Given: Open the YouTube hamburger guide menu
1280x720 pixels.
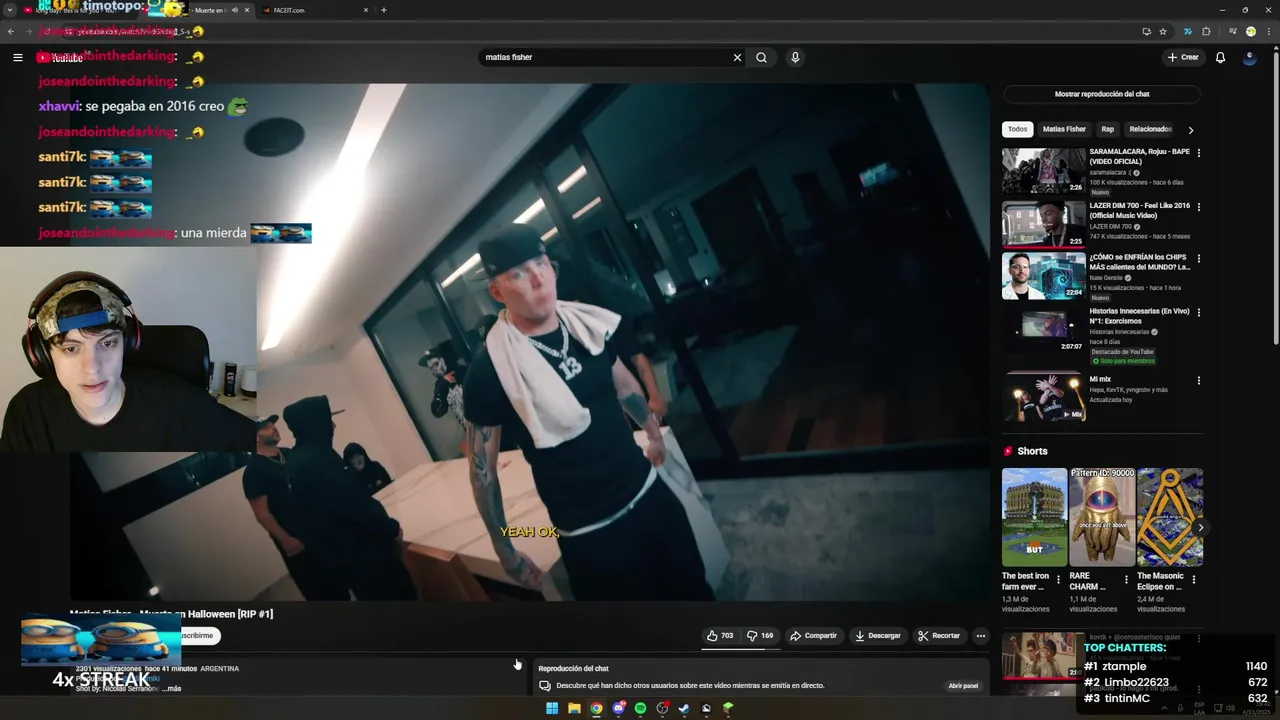Looking at the screenshot, I should [17, 57].
